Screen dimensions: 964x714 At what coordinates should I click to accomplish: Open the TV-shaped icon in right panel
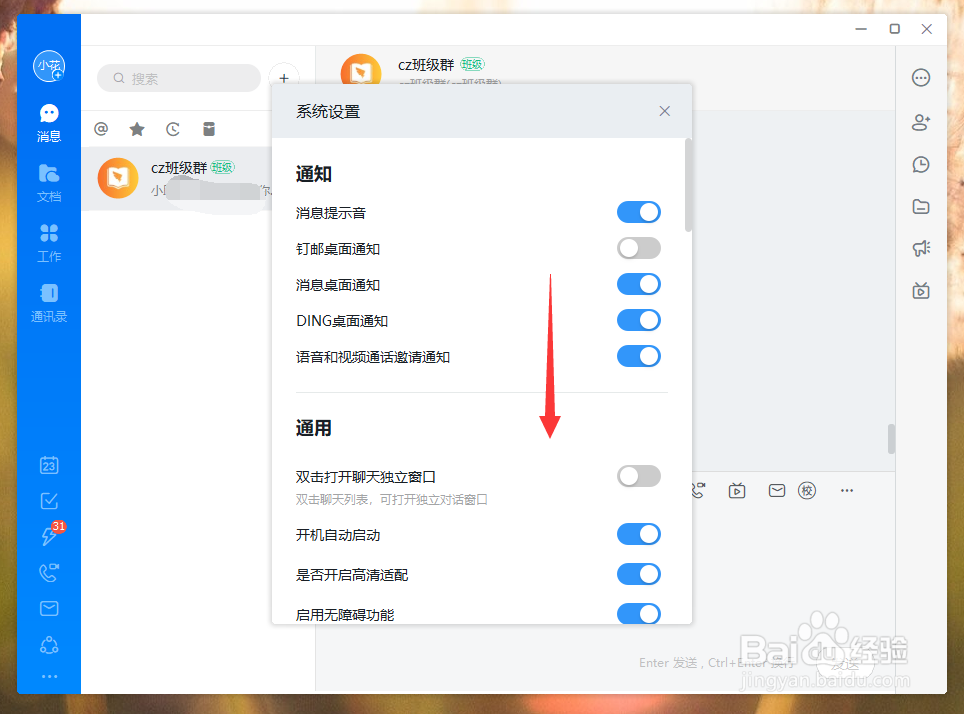(921, 290)
